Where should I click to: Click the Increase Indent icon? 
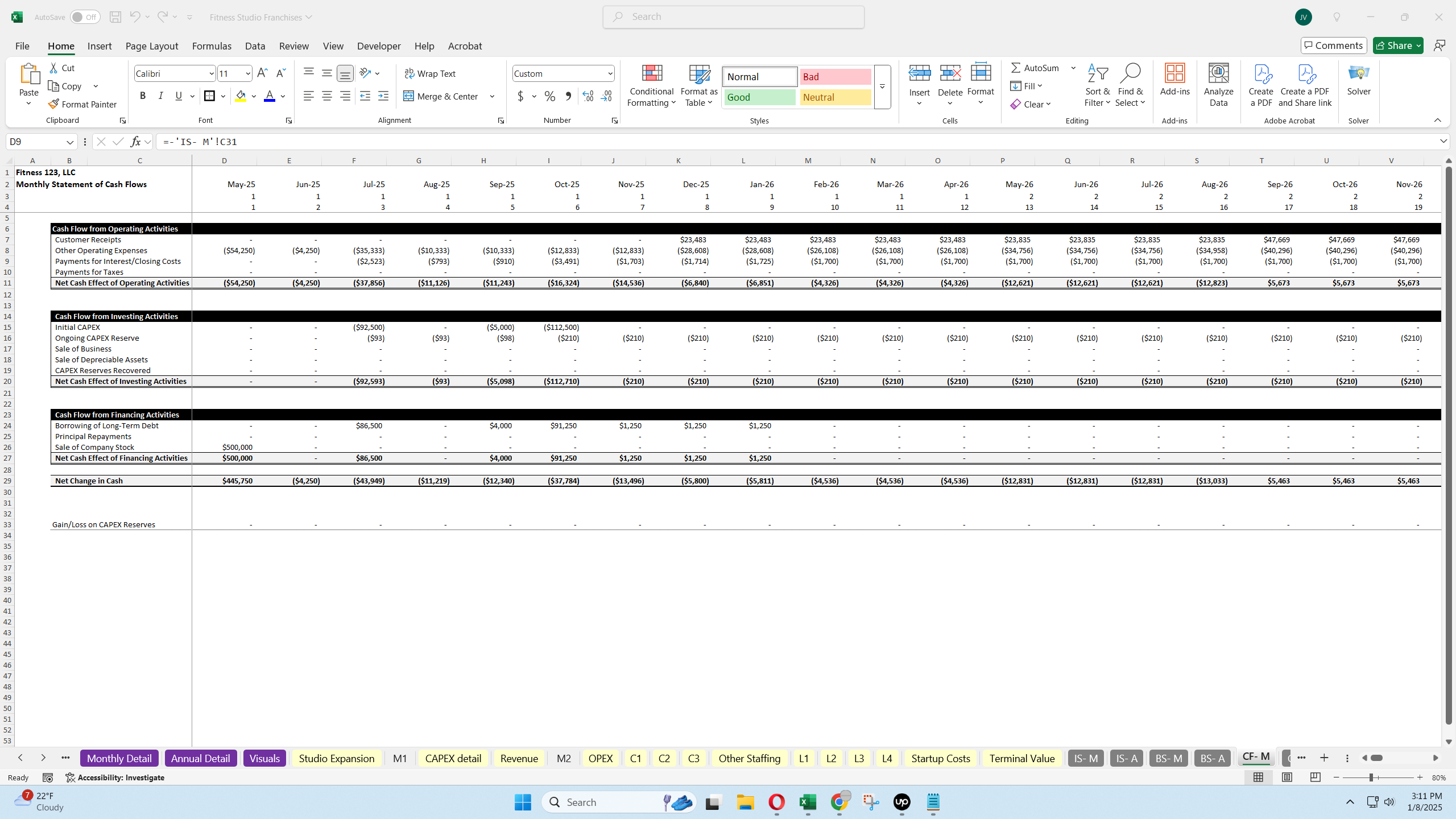pos(383,96)
